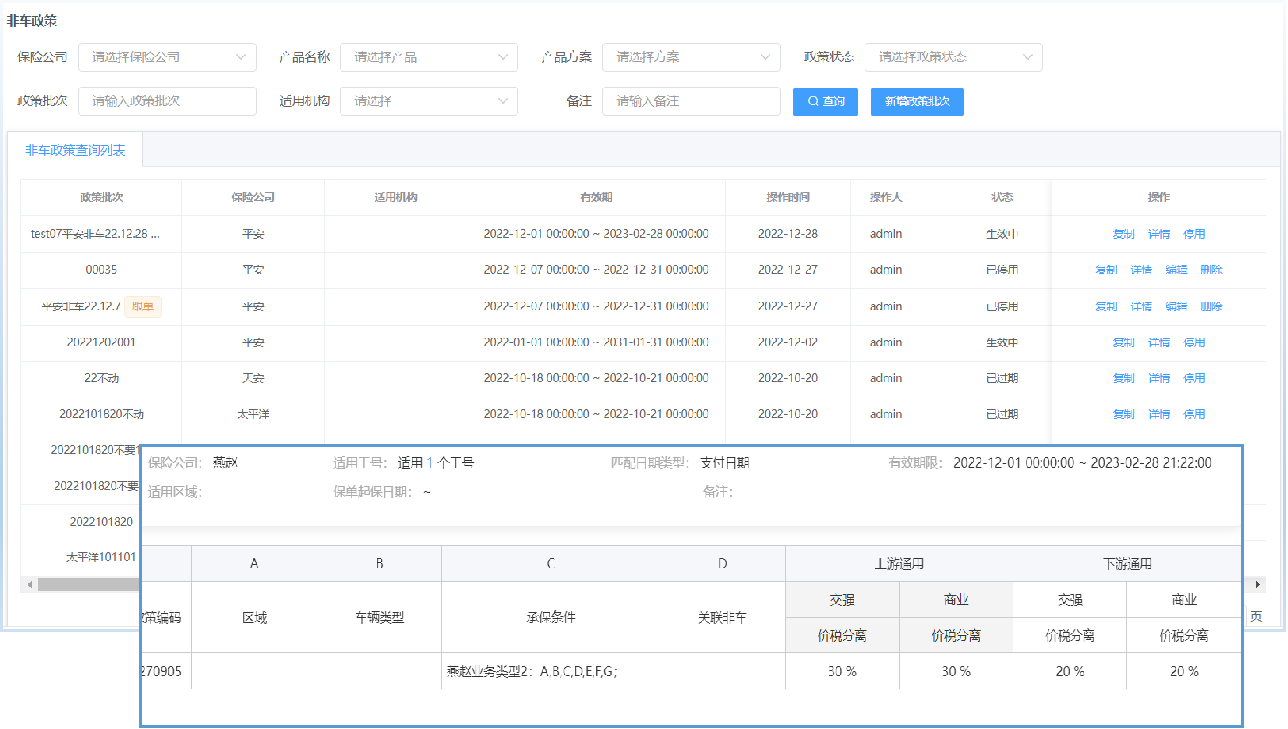Viewport: 1288px width, 729px height.
Task: Open the 产品名称 dropdown
Action: click(x=429, y=57)
